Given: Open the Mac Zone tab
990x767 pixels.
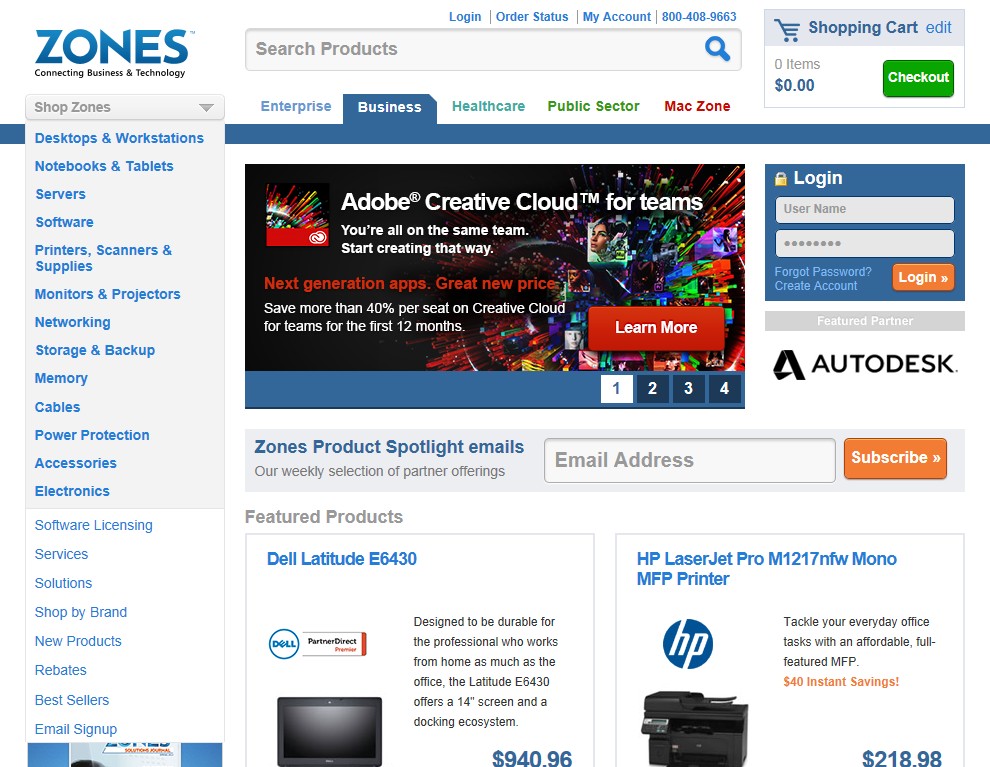Looking at the screenshot, I should click(x=697, y=106).
